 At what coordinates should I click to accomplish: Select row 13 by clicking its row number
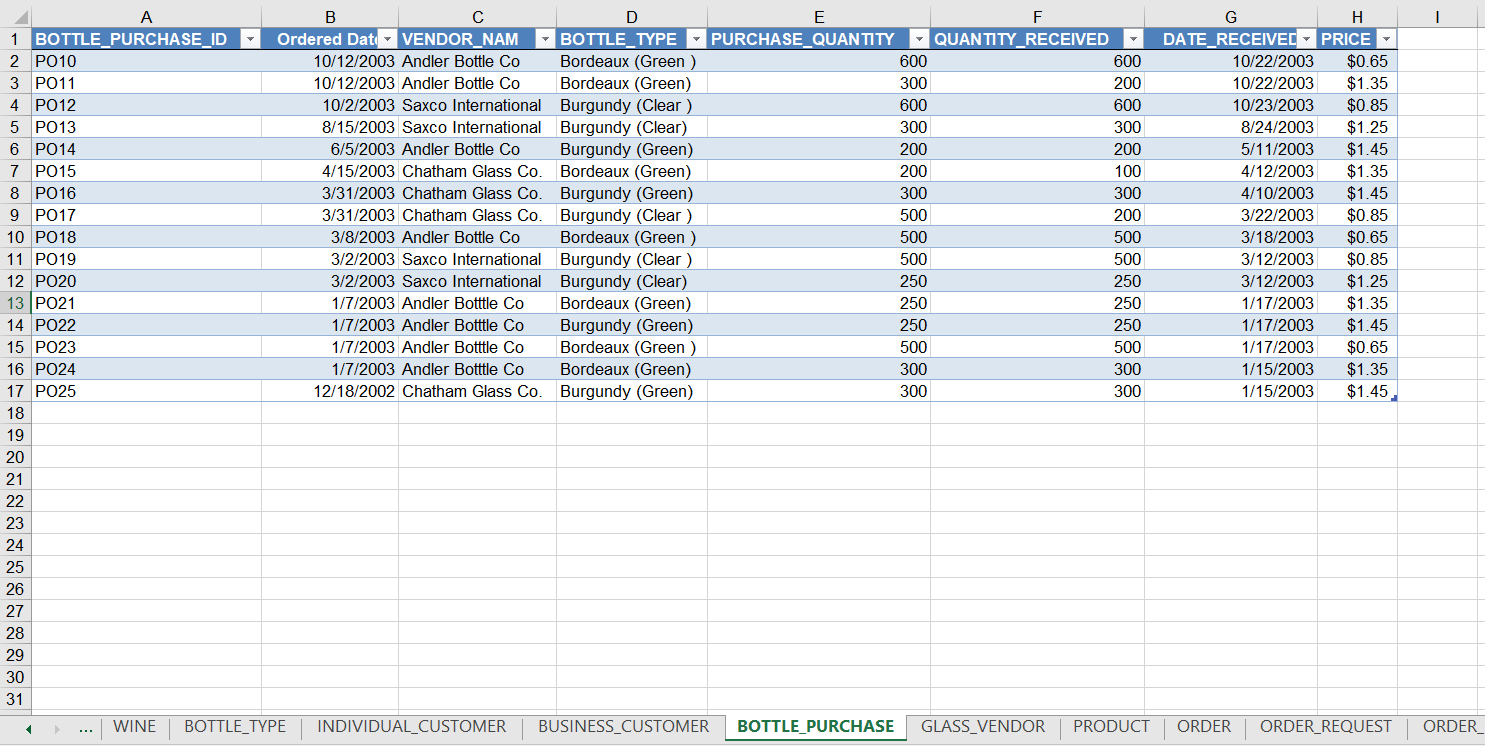point(15,303)
